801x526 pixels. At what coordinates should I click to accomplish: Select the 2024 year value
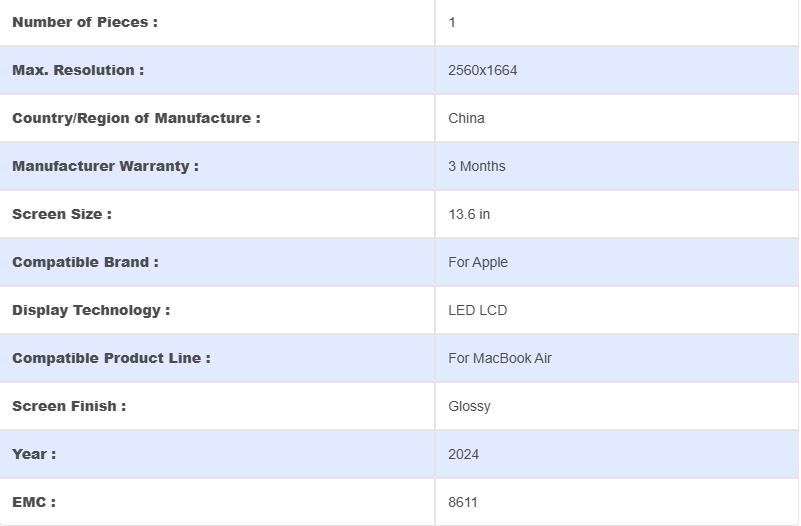(463, 454)
